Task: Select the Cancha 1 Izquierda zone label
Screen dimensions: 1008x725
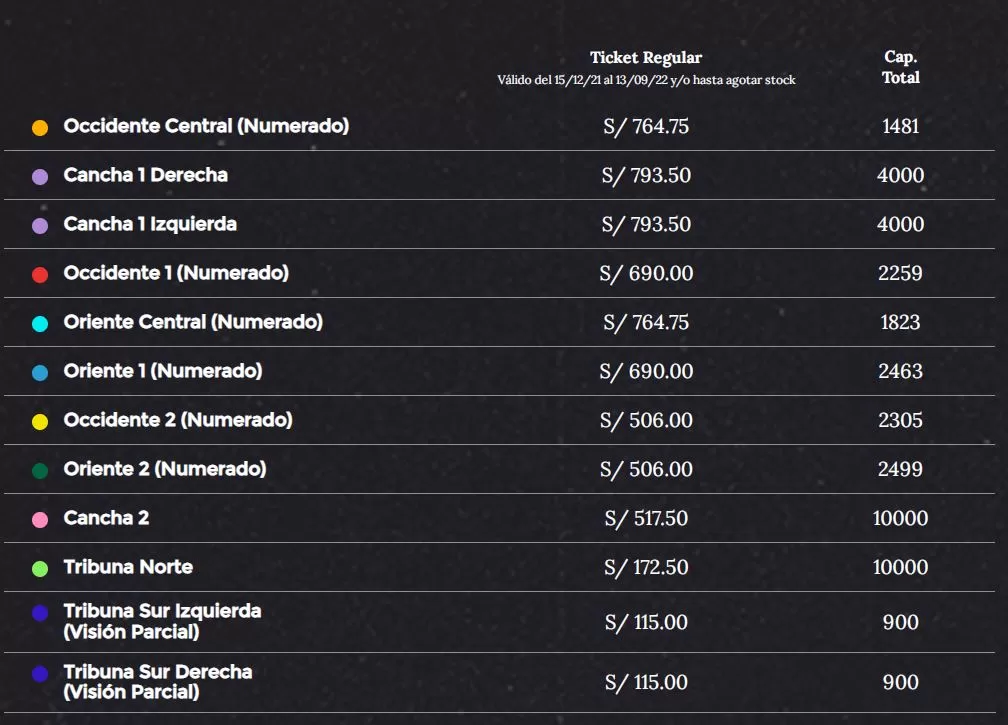Action: pos(150,224)
